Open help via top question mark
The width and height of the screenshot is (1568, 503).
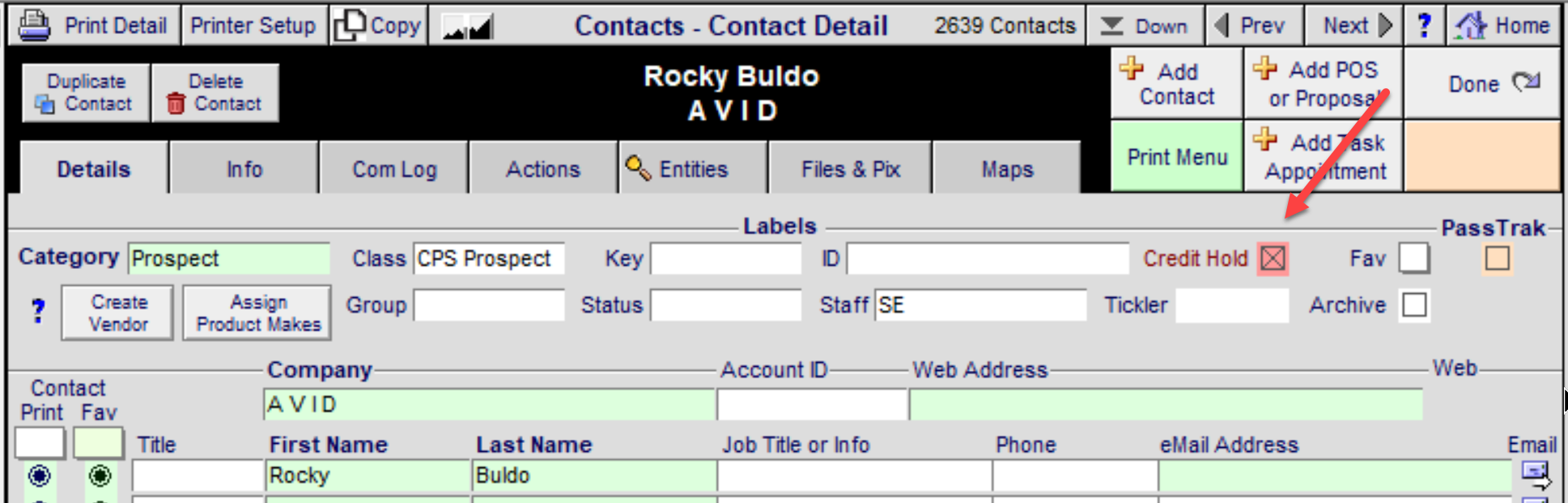click(1424, 25)
